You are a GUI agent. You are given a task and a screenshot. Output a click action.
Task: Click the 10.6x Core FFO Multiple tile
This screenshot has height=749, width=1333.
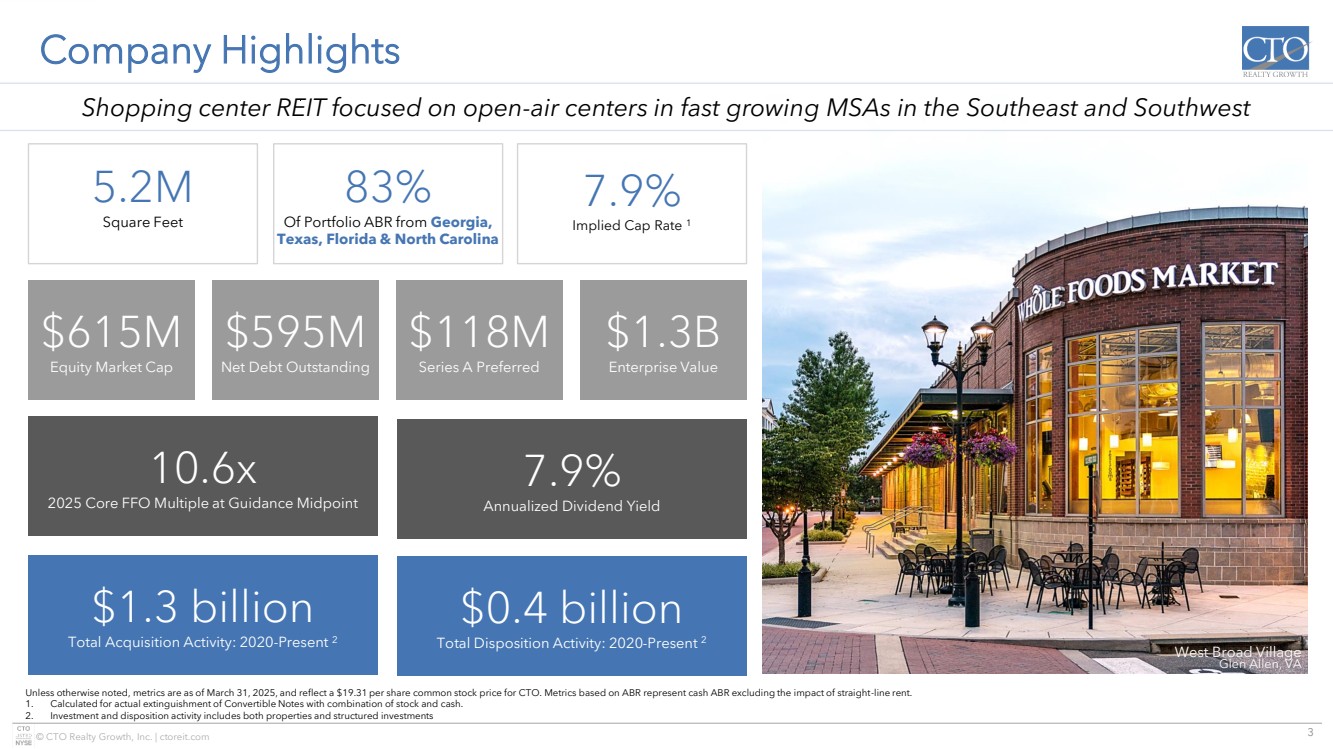(x=203, y=476)
